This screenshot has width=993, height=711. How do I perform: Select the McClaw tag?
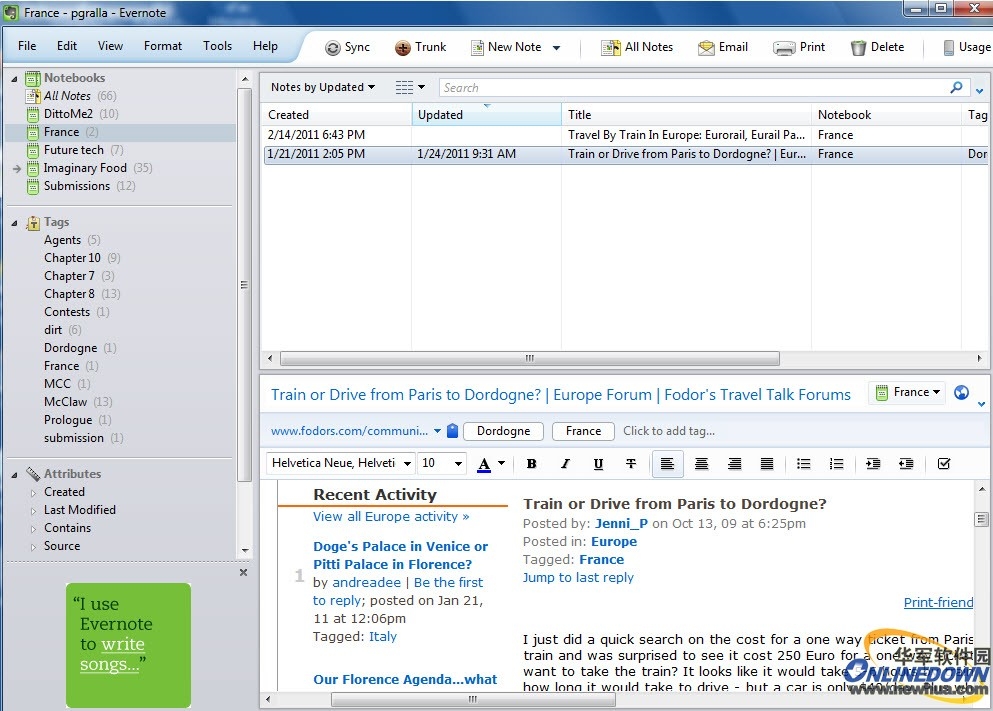pos(65,402)
